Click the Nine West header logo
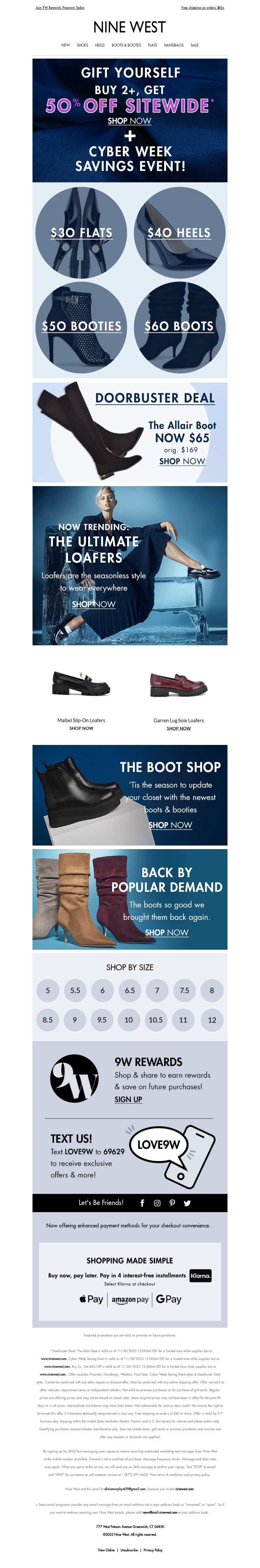 [129, 27]
